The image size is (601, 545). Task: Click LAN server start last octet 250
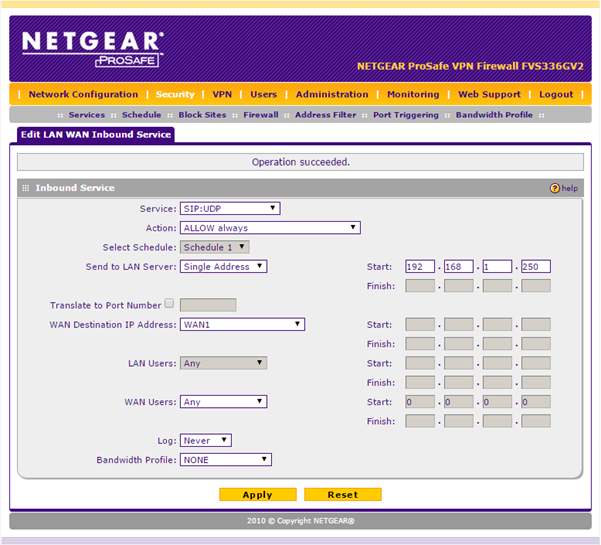pyautogui.click(x=536, y=266)
